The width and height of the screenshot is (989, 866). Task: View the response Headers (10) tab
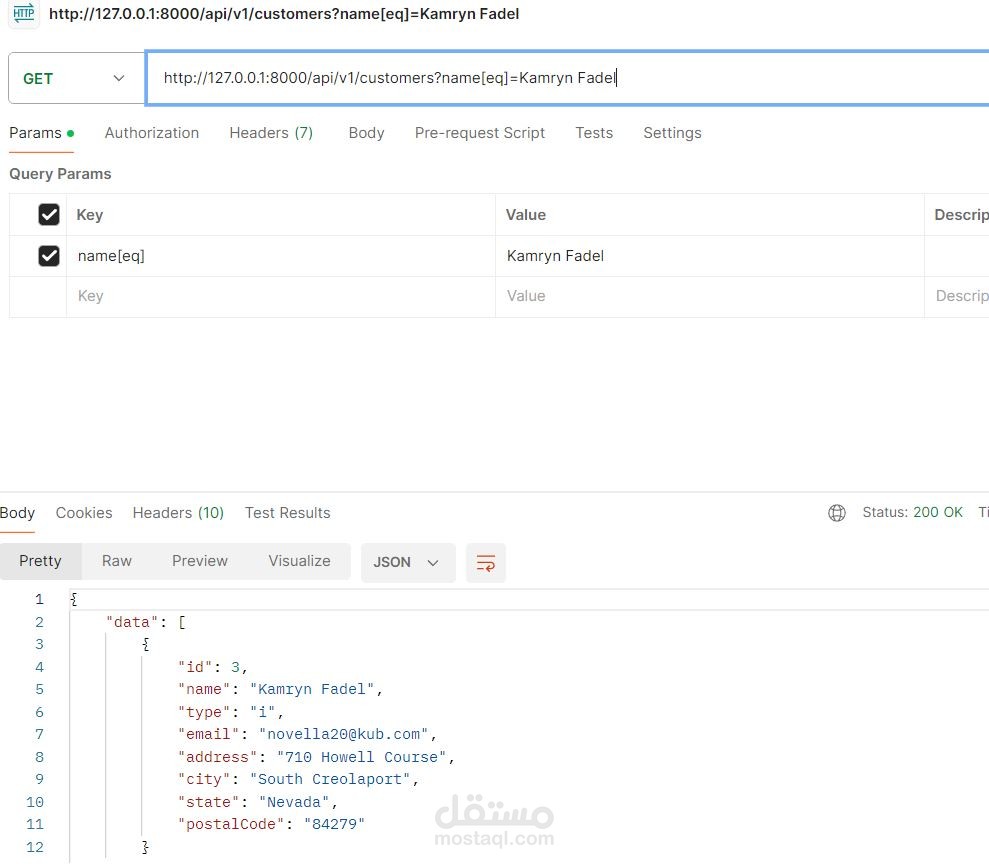click(178, 513)
